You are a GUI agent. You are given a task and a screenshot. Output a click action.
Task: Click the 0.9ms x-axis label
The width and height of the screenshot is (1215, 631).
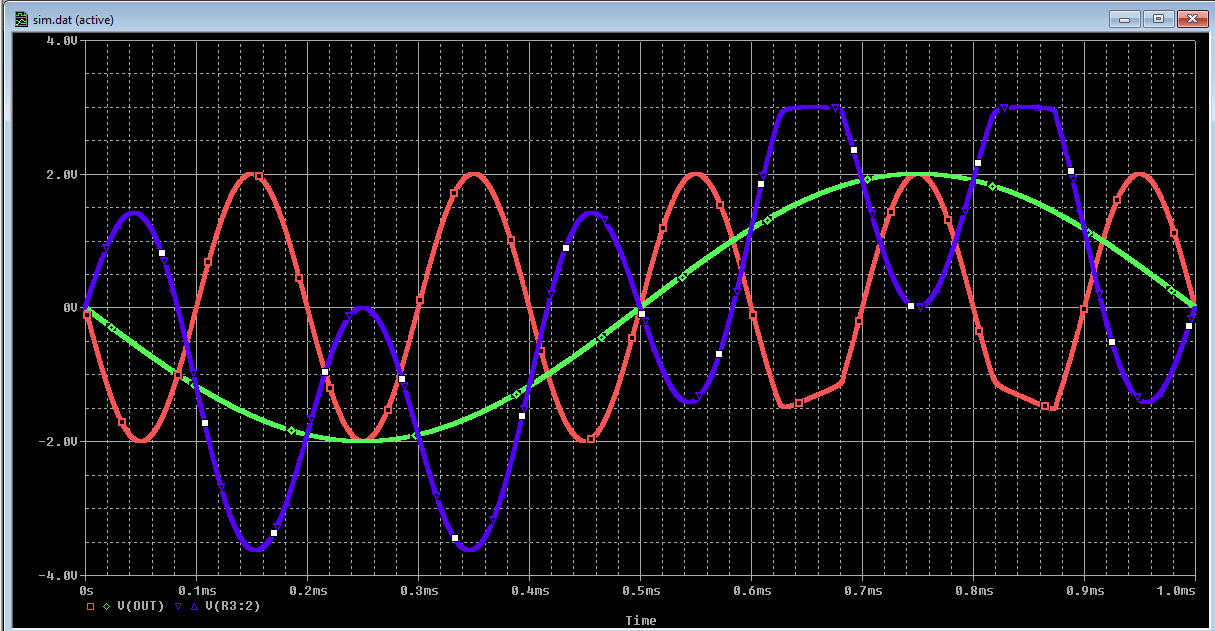coord(1084,592)
